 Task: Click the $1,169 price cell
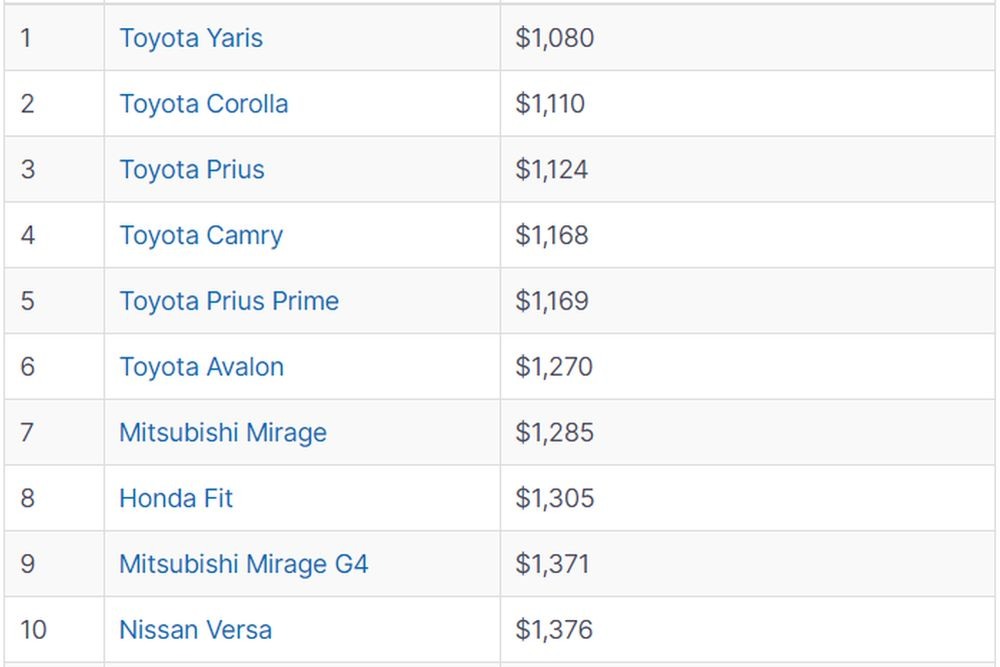pyautogui.click(x=747, y=300)
